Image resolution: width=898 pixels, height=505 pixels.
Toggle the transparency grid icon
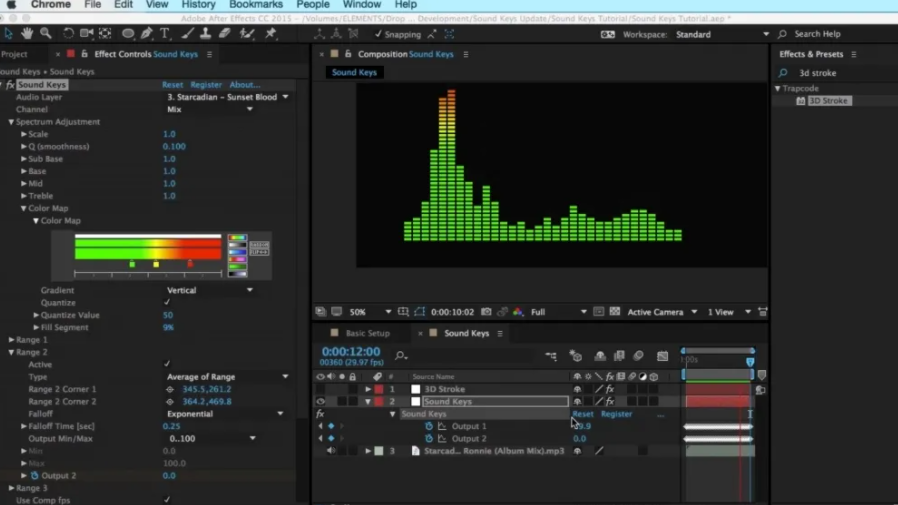click(615, 312)
